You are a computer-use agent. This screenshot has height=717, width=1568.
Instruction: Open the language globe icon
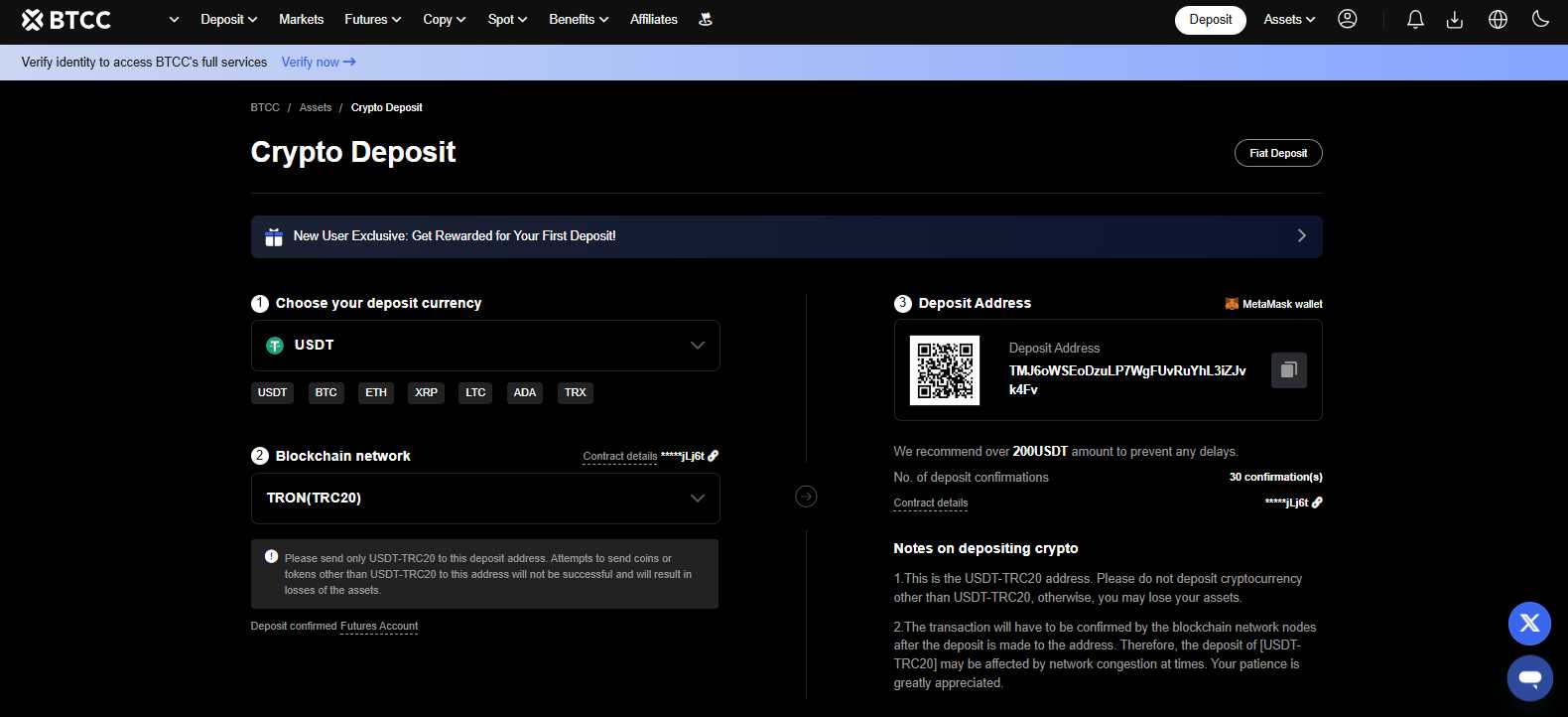tap(1499, 19)
